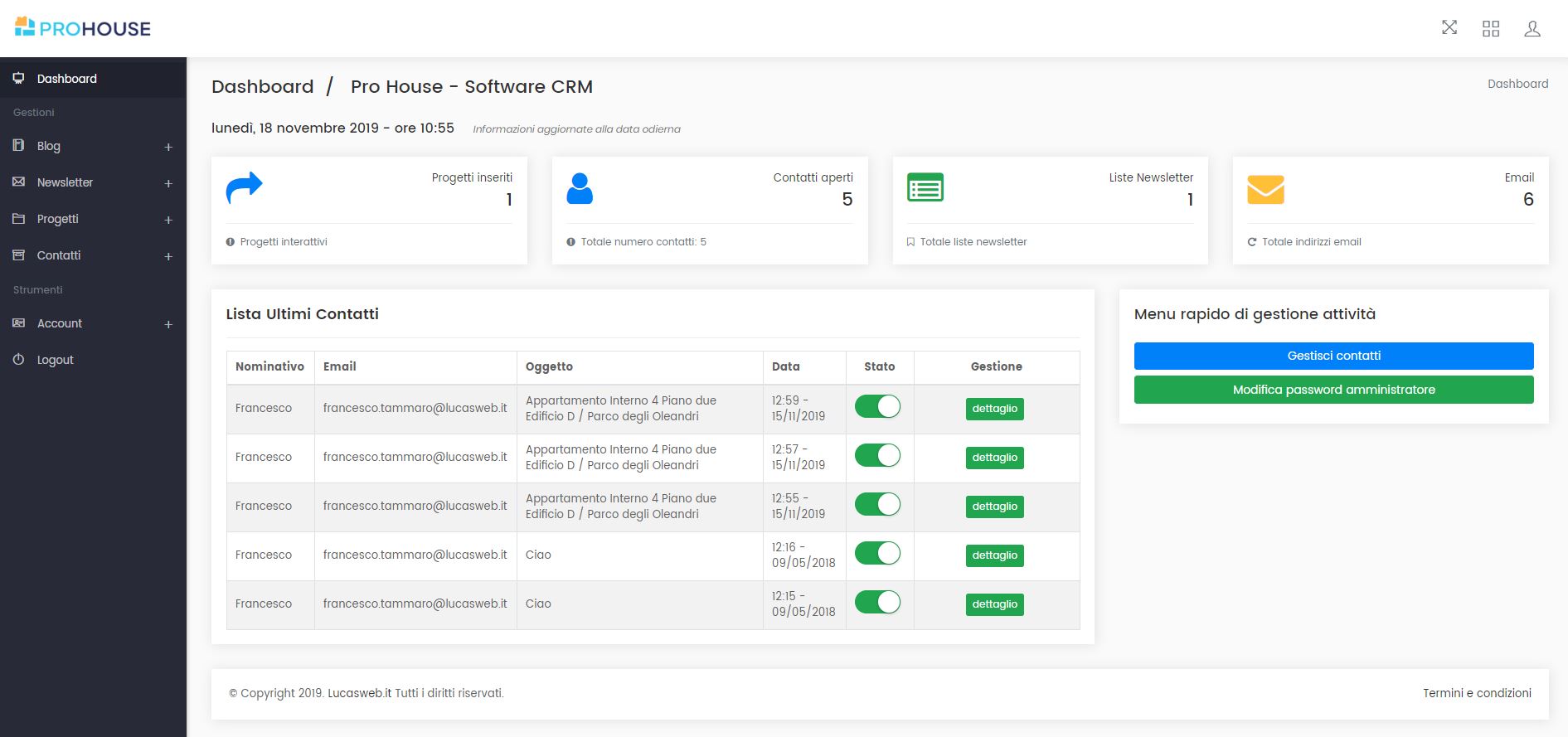Click Logout in the sidebar

[93, 360]
